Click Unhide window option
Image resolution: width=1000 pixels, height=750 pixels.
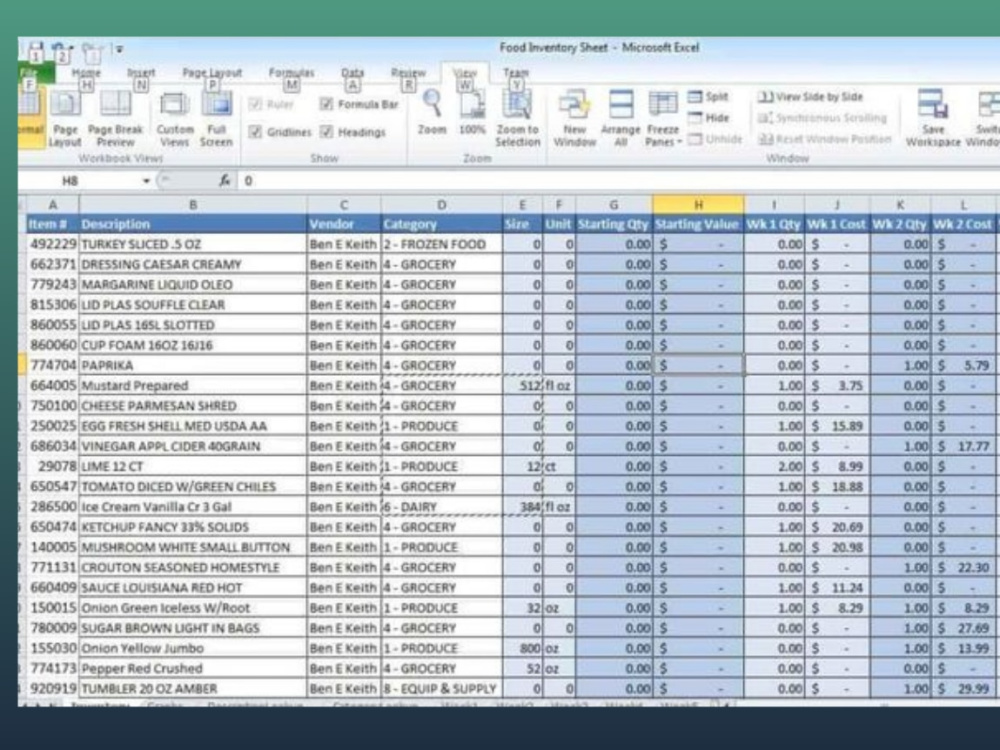pos(715,139)
